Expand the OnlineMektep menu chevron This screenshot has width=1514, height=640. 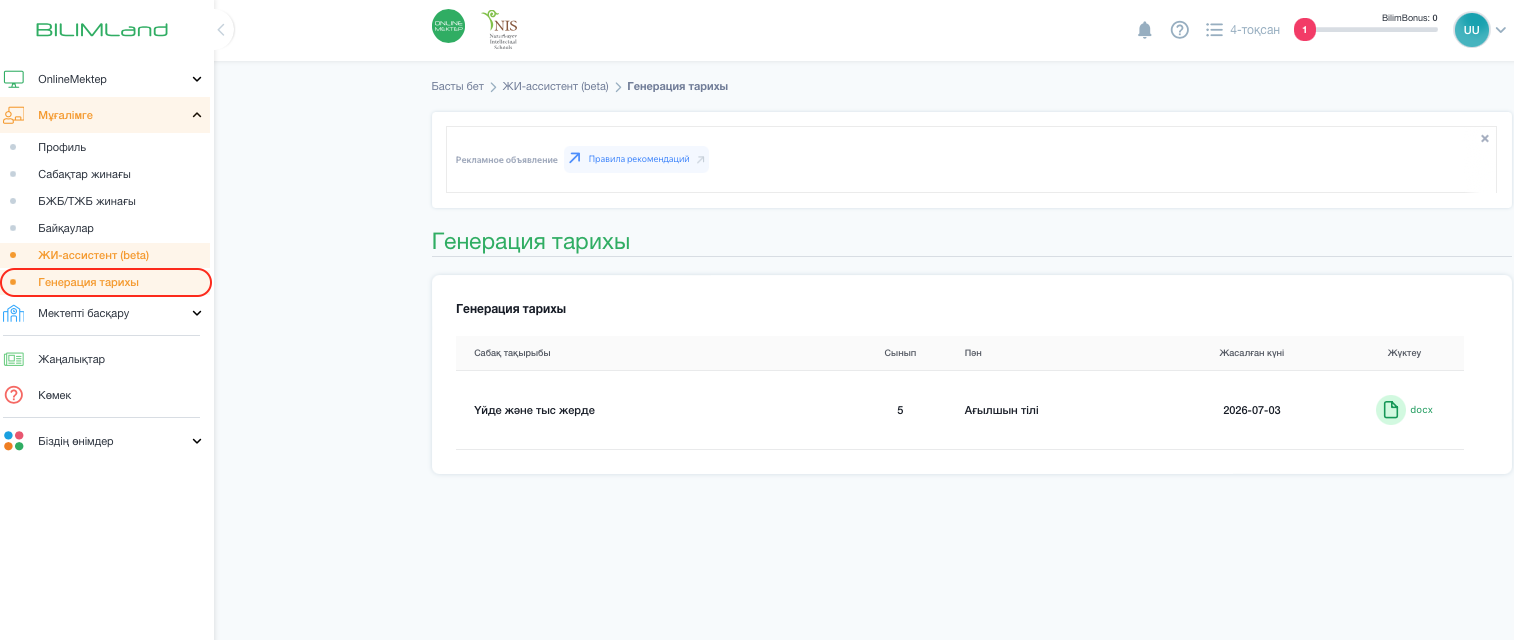(x=197, y=79)
